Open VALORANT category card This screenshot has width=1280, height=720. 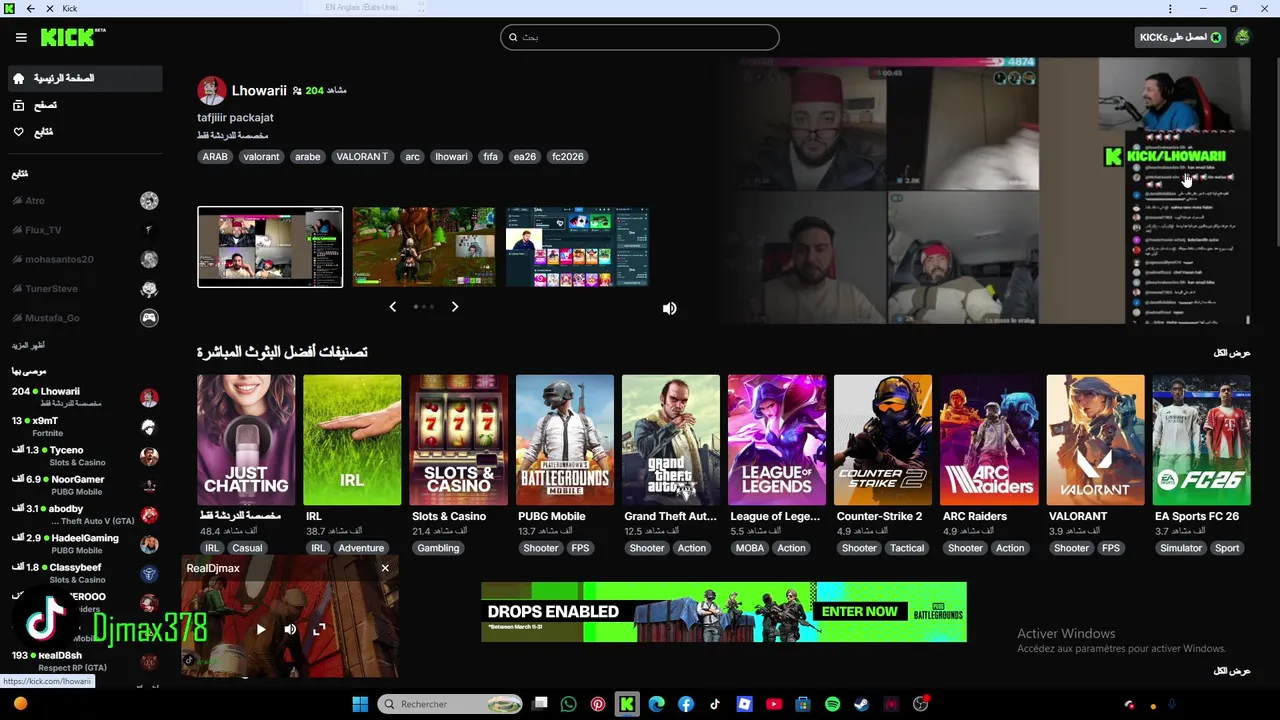(x=1095, y=440)
